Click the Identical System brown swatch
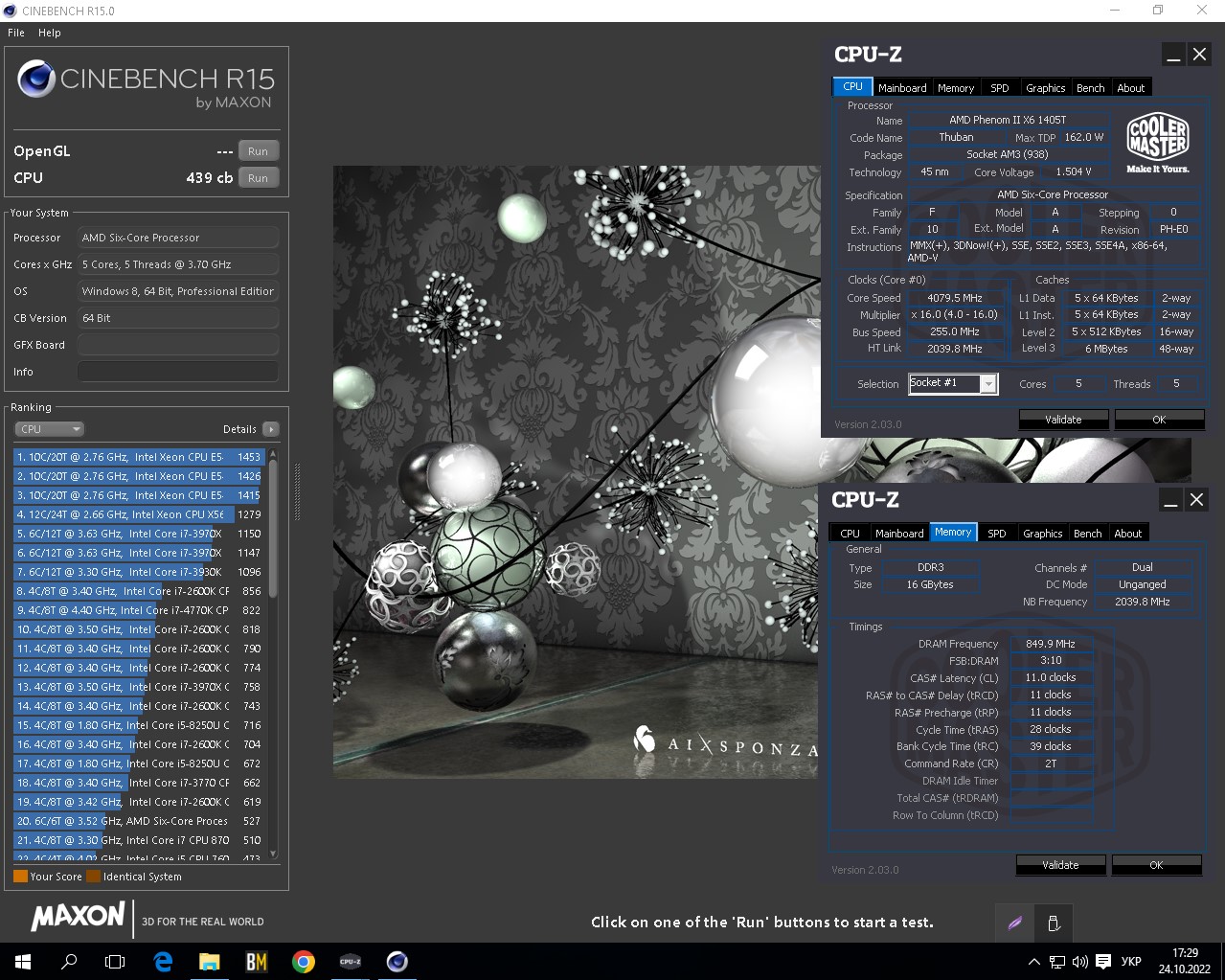 93,877
